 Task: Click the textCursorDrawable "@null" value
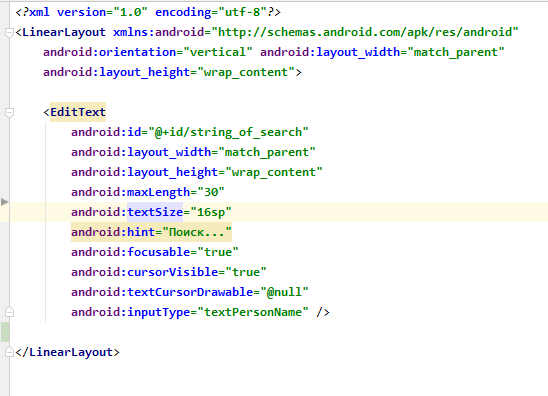pos(284,292)
